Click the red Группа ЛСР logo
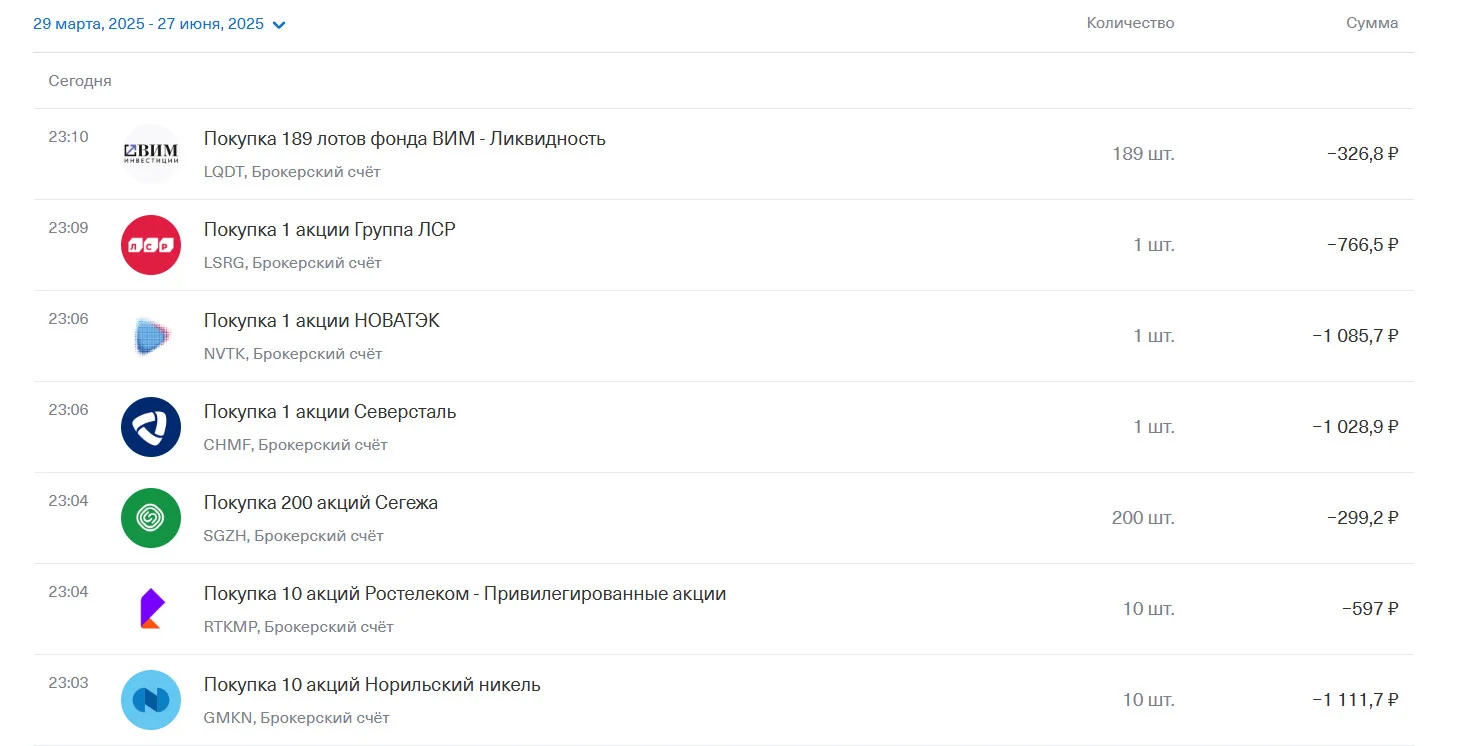This screenshot has width=1480, height=746. (x=151, y=245)
